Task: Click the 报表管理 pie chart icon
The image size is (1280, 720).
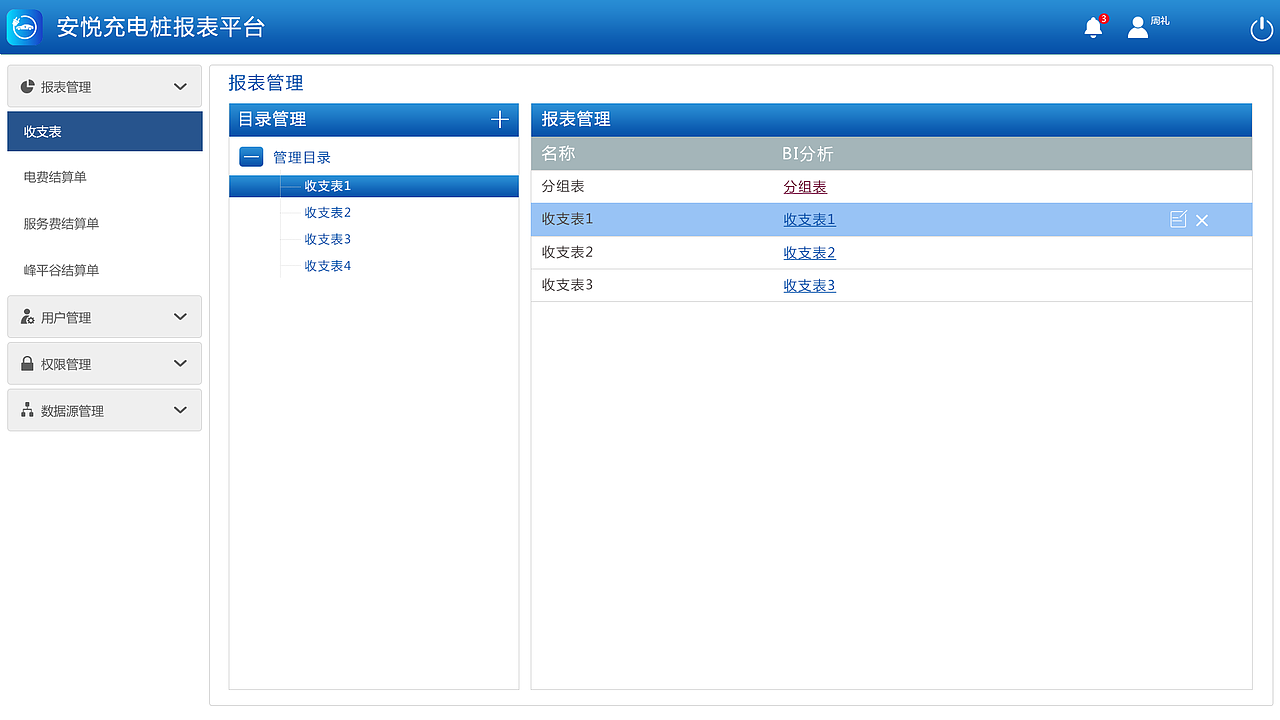Action: coord(26,86)
